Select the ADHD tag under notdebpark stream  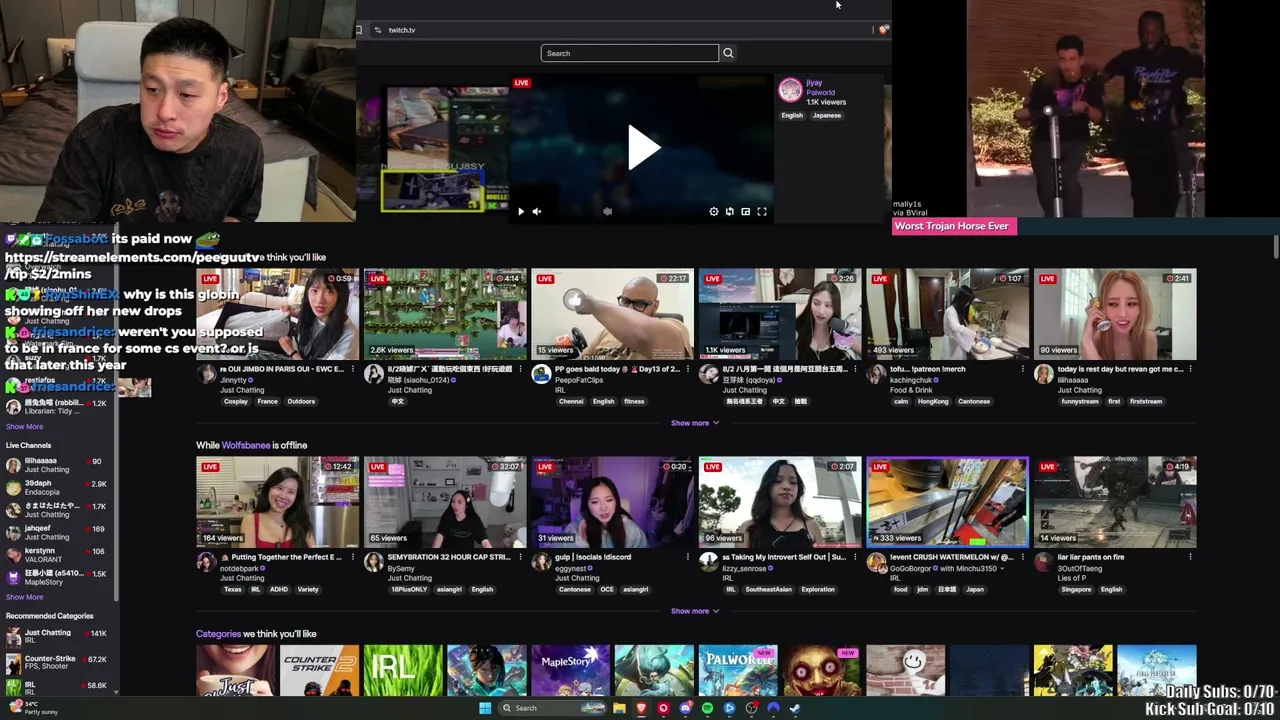click(x=279, y=590)
